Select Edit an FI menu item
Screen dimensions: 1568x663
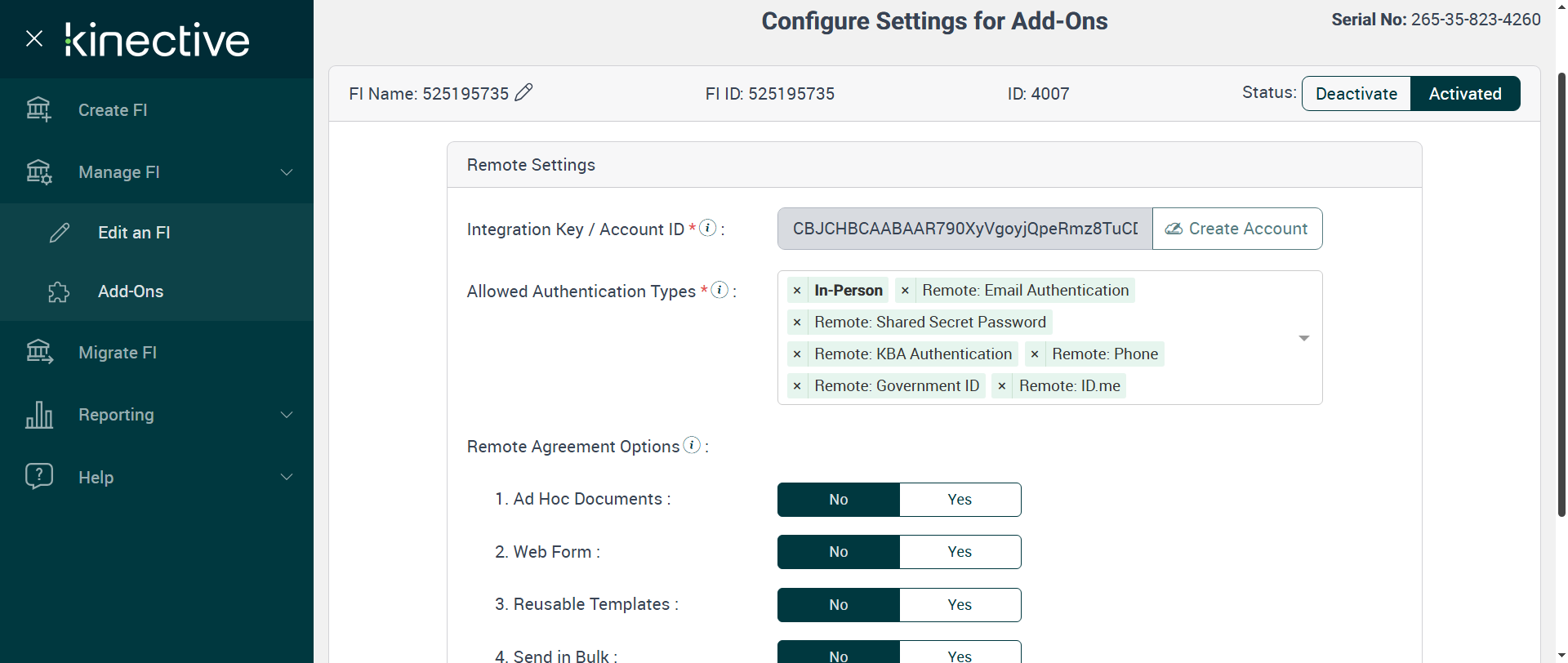tap(134, 233)
